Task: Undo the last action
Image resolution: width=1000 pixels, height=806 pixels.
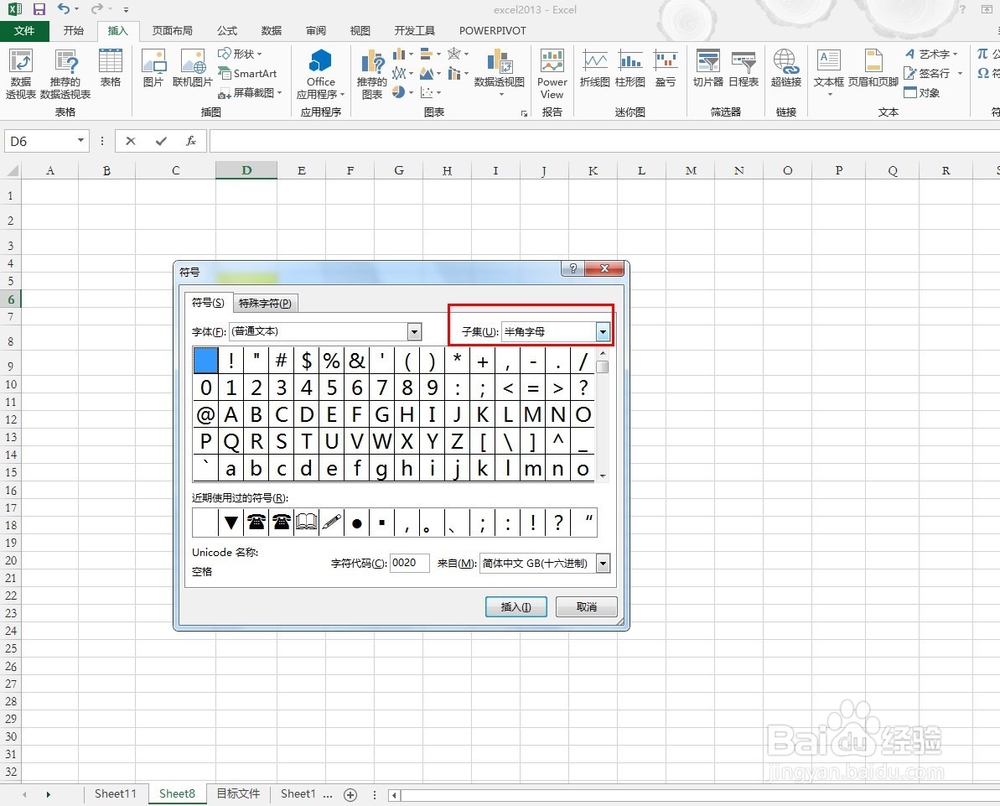Action: click(64, 9)
